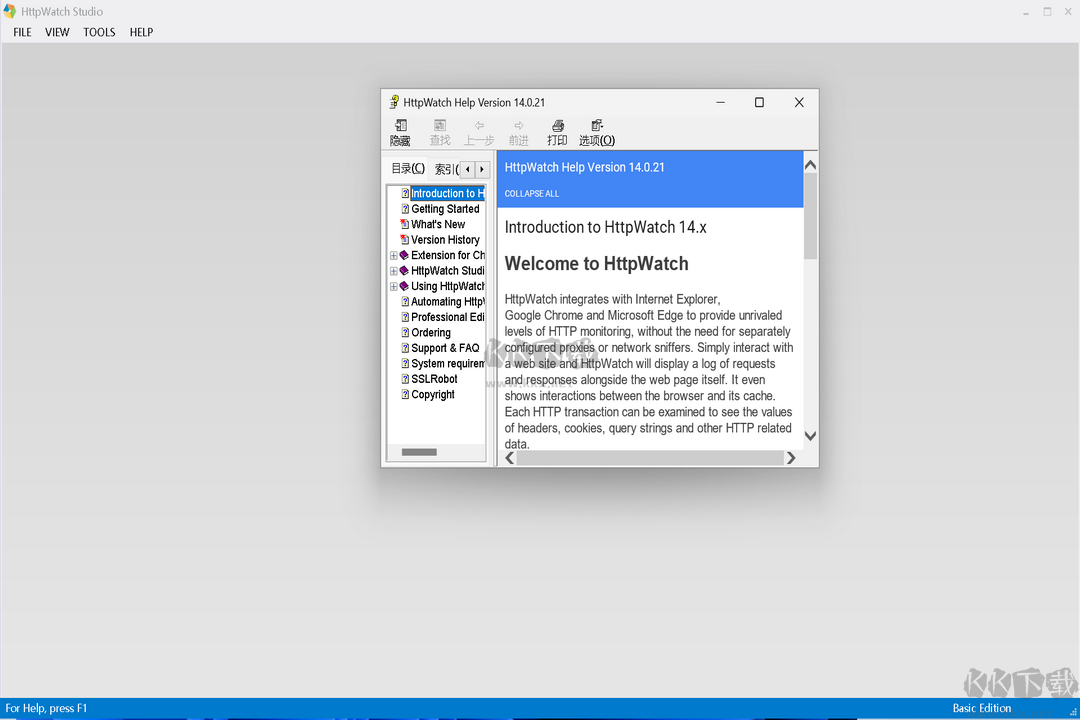Screen dimensions: 1080x720
Task: Click the HttpWatch Studio logo in title bar
Action: coord(10,11)
